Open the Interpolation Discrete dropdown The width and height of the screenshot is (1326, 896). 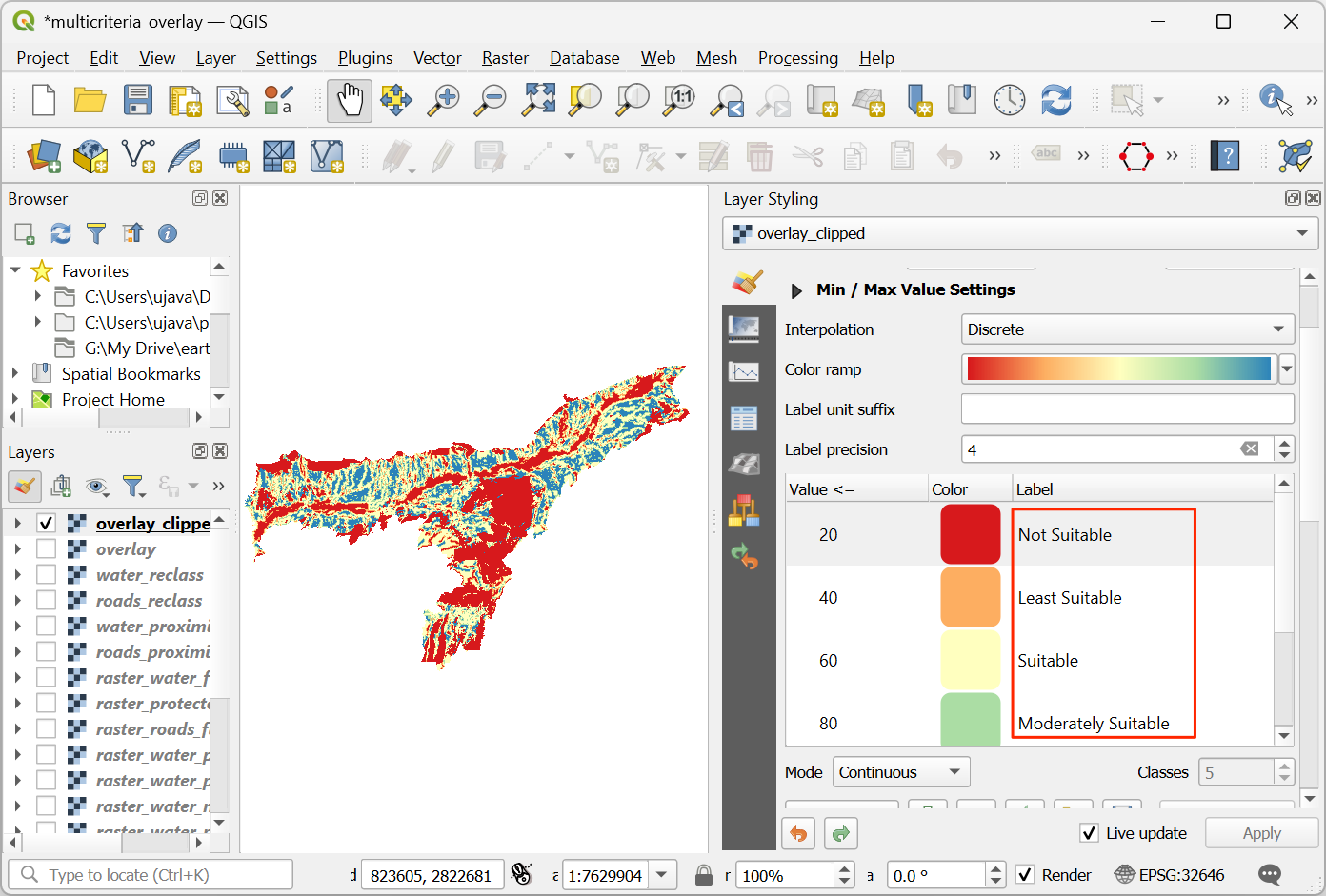[1127, 329]
